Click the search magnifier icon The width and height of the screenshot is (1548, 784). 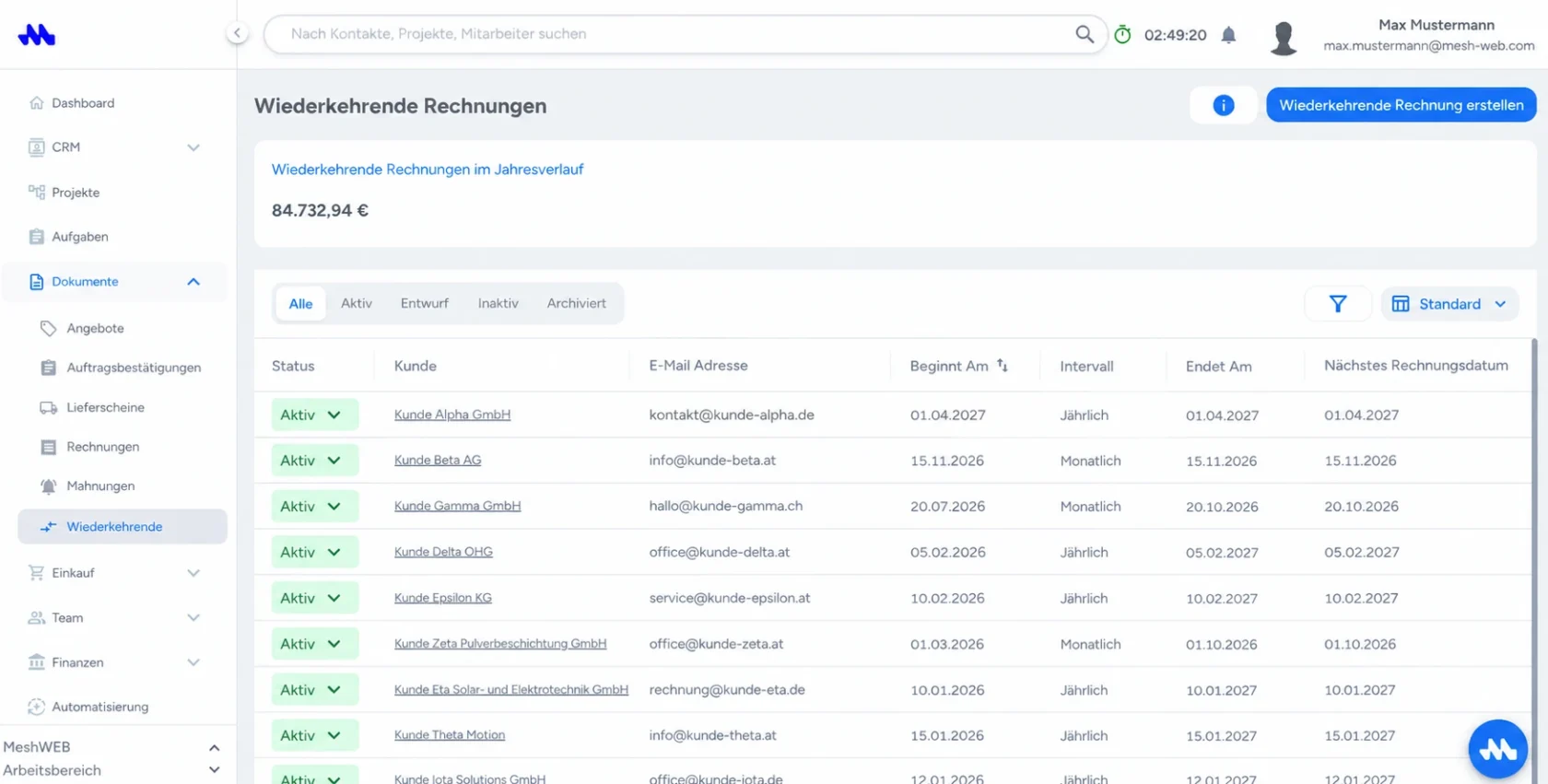click(1085, 34)
